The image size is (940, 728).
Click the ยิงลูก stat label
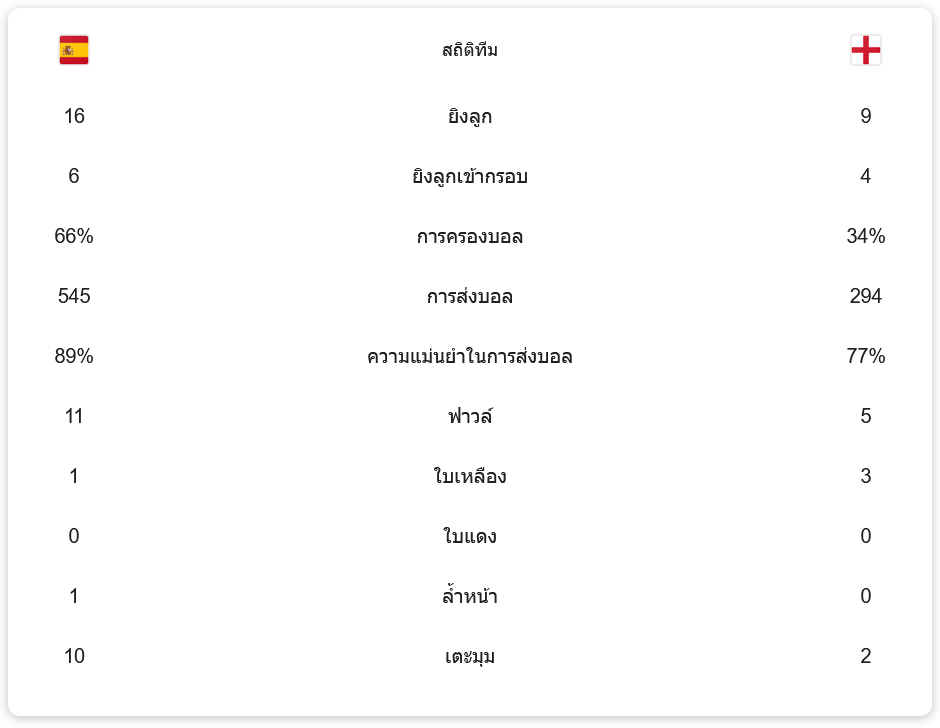pyautogui.click(x=469, y=116)
